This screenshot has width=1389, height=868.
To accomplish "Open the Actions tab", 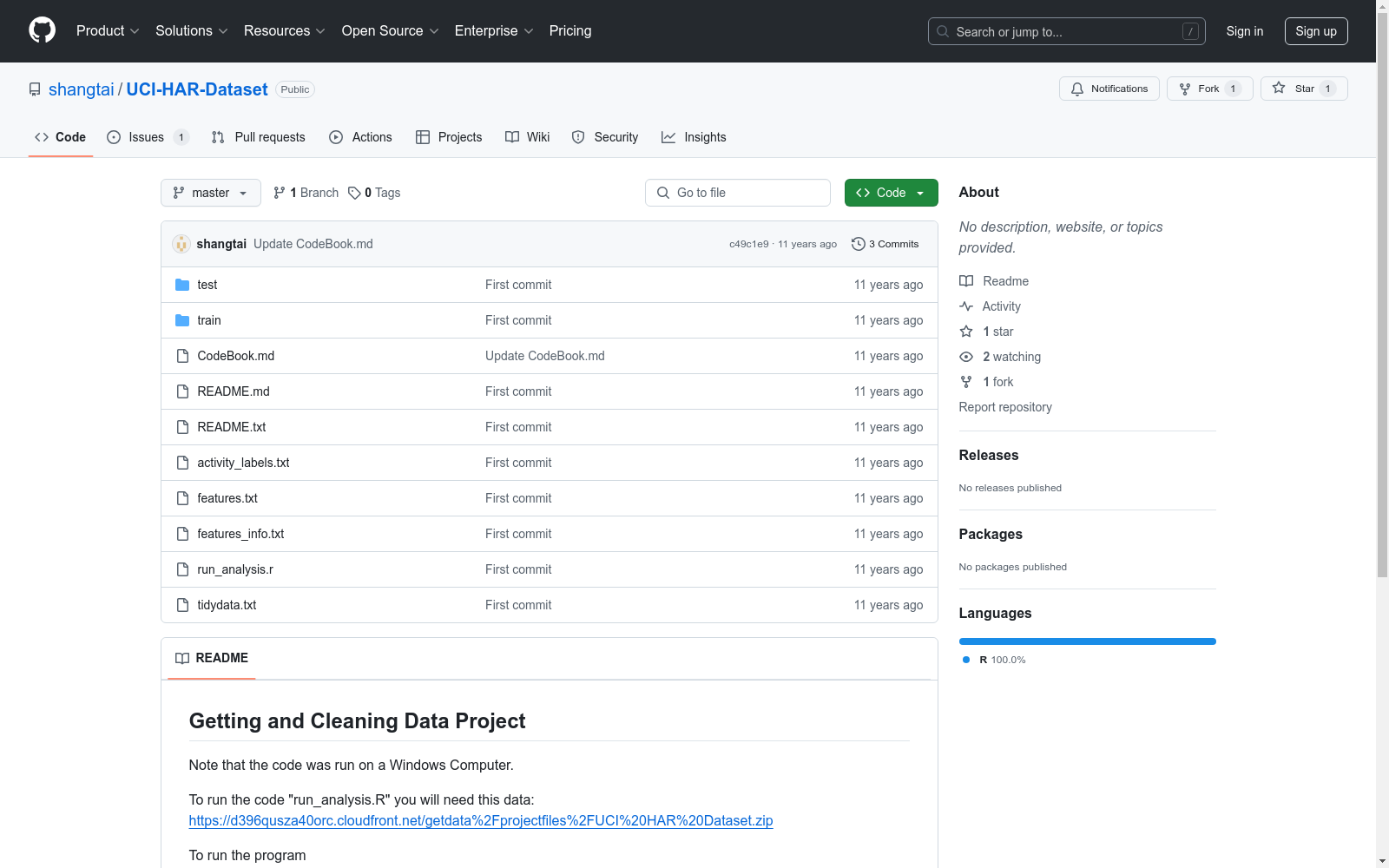I will pyautogui.click(x=360, y=137).
